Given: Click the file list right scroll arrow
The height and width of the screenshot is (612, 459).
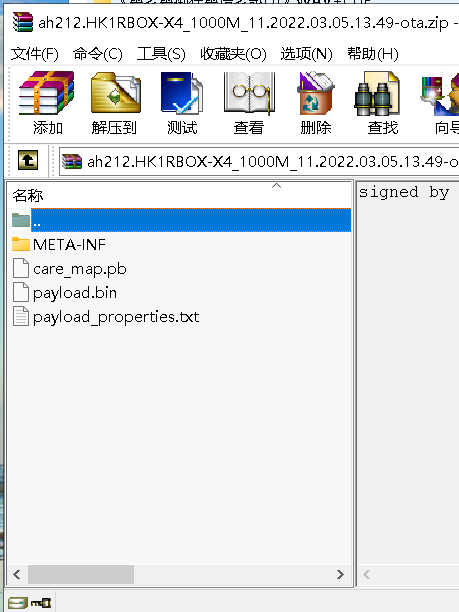Looking at the screenshot, I should 340,575.
